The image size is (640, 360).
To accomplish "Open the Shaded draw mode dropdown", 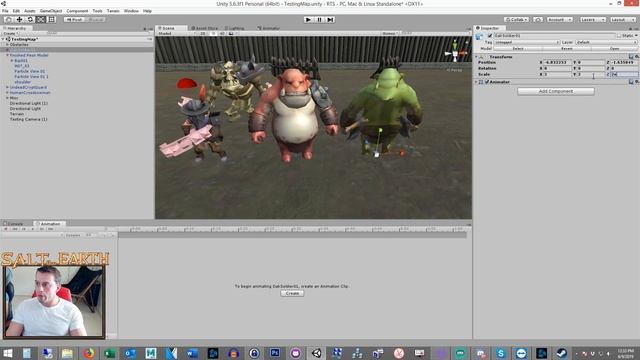I will [x=176, y=33].
